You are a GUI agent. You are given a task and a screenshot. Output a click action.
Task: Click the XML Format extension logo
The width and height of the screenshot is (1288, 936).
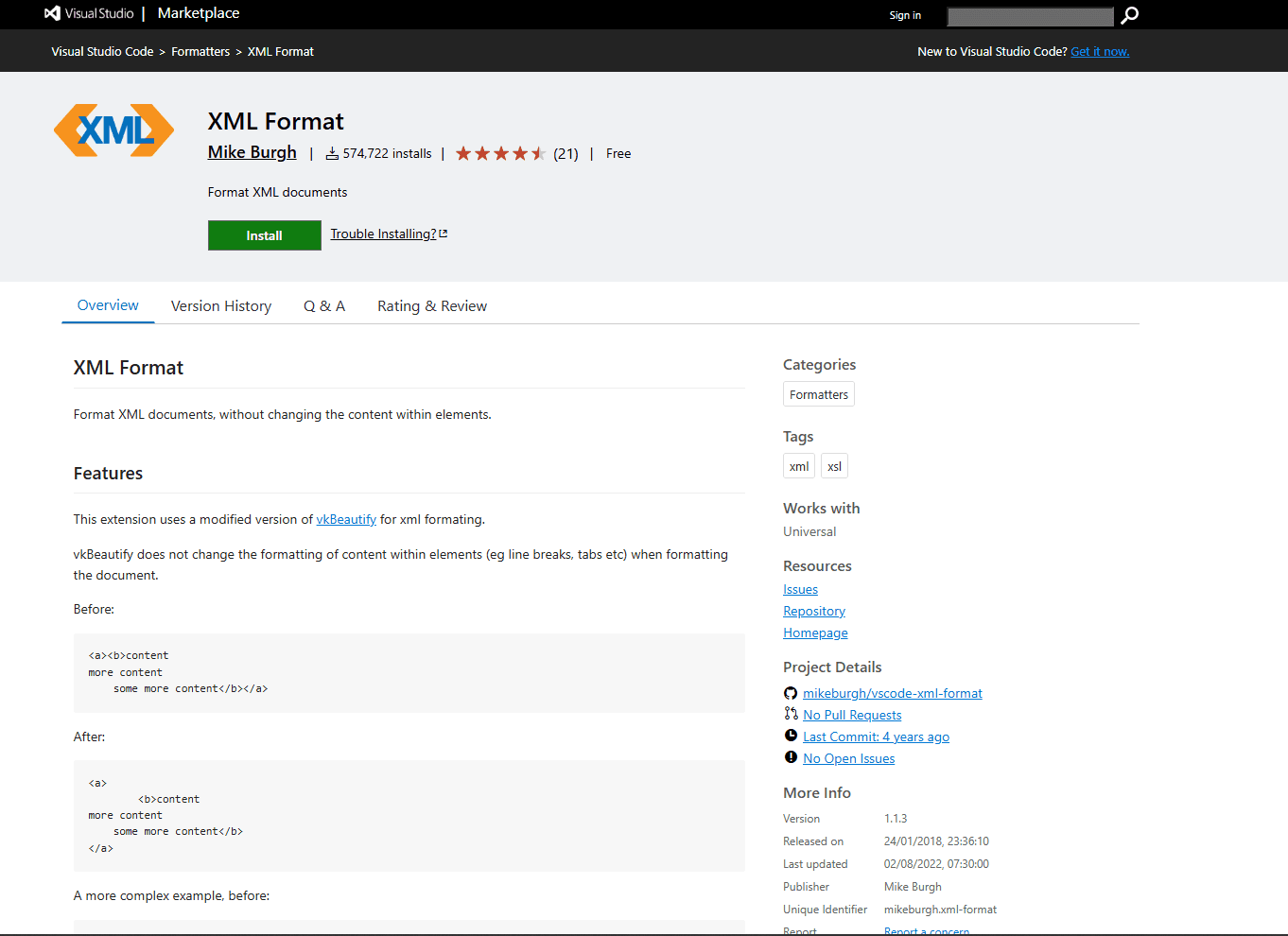coord(113,130)
